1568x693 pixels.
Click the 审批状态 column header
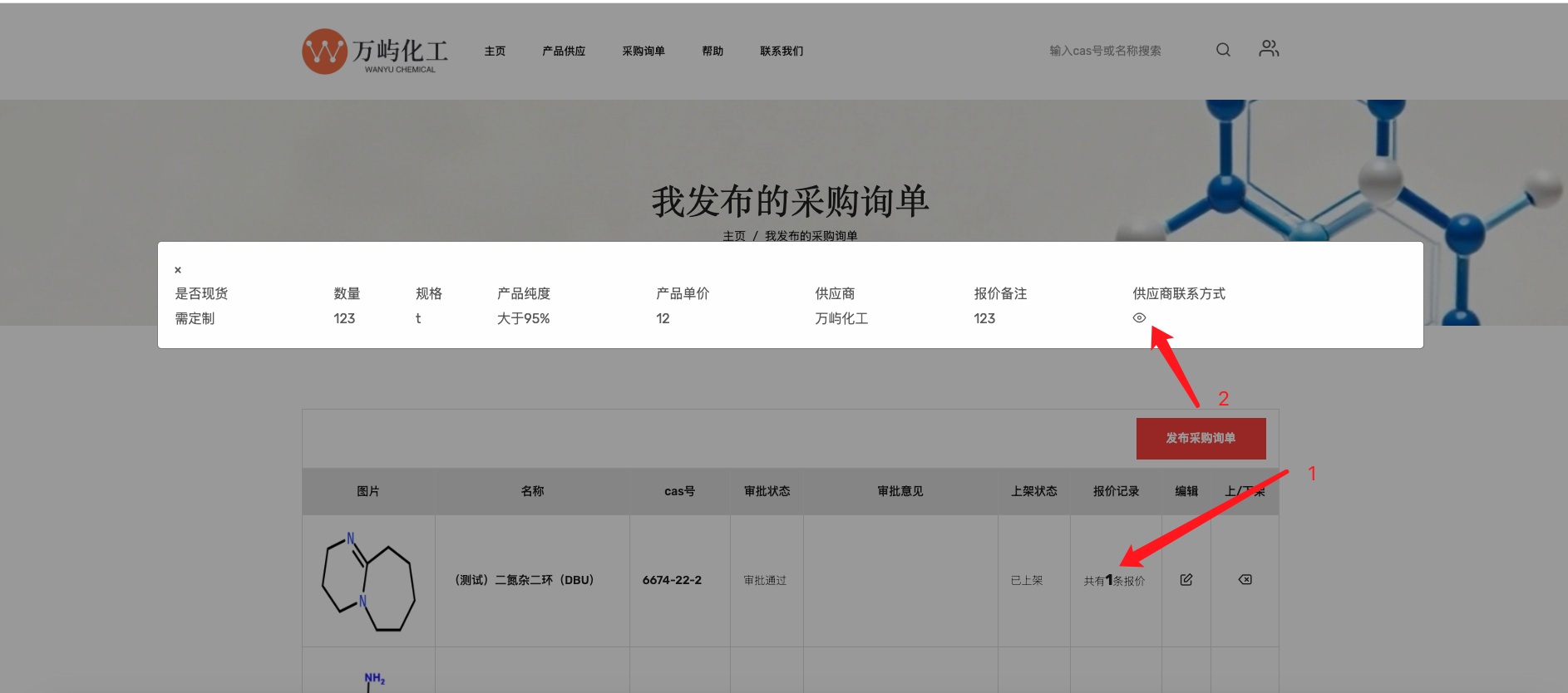(x=767, y=491)
